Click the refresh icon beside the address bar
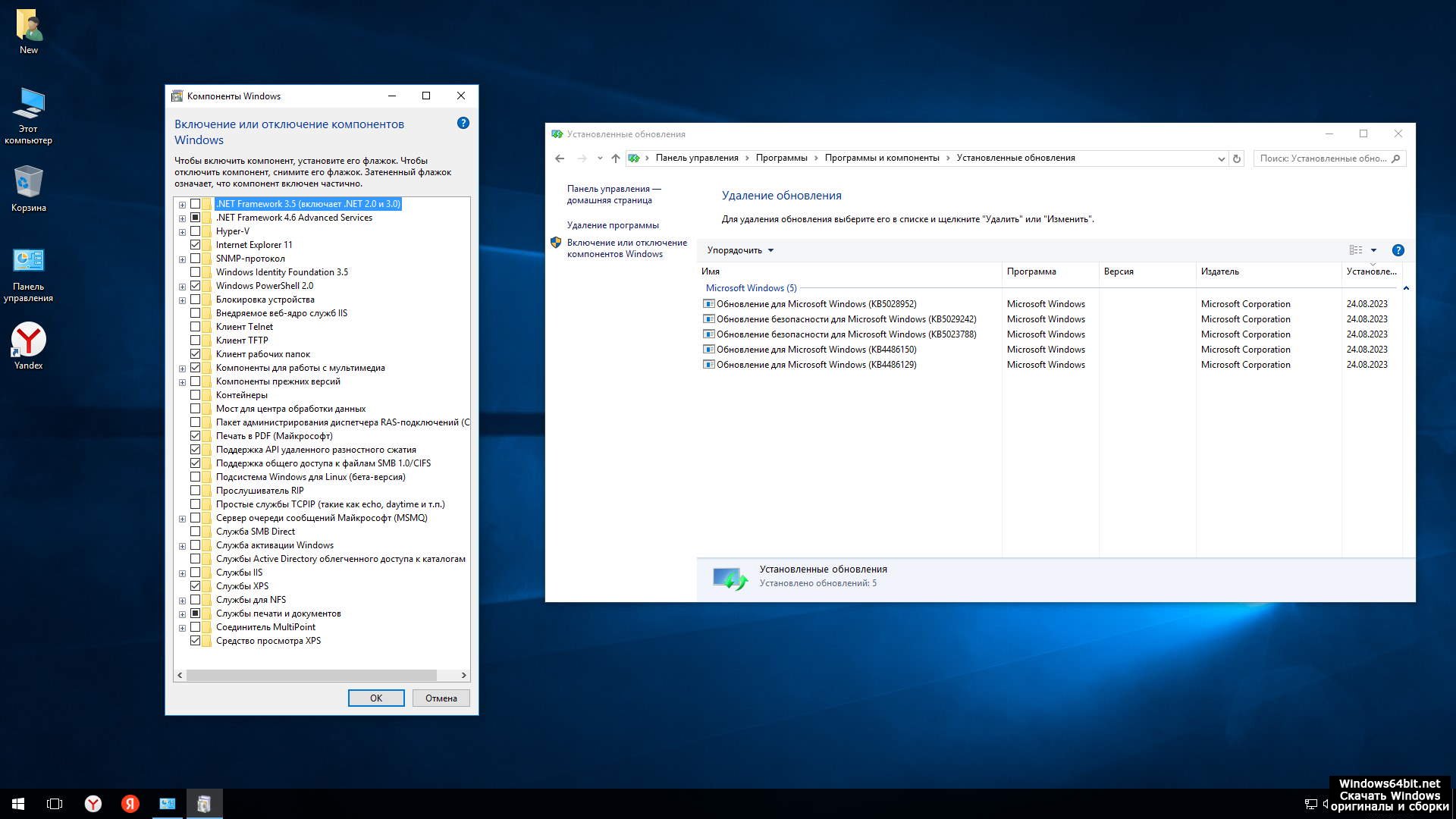 (x=1237, y=158)
